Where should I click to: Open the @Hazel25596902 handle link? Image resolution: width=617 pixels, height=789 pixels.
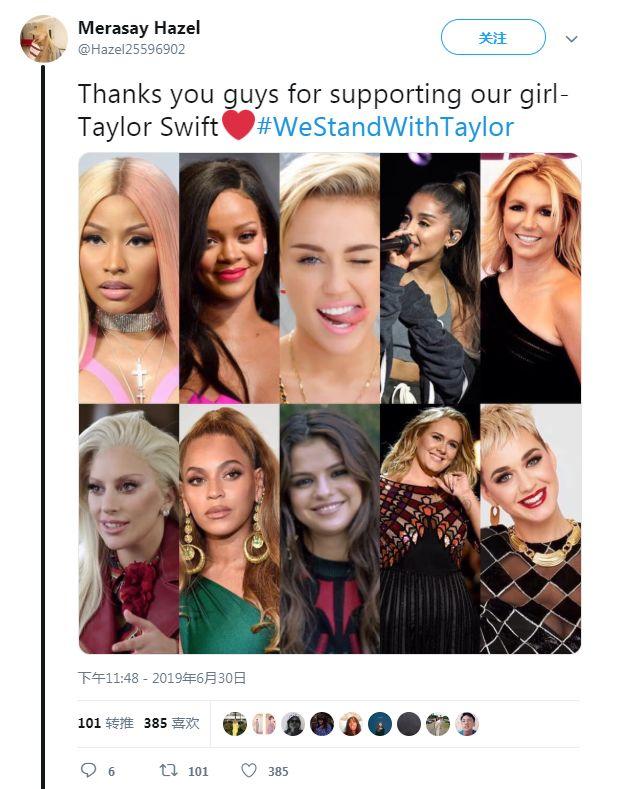pos(131,49)
